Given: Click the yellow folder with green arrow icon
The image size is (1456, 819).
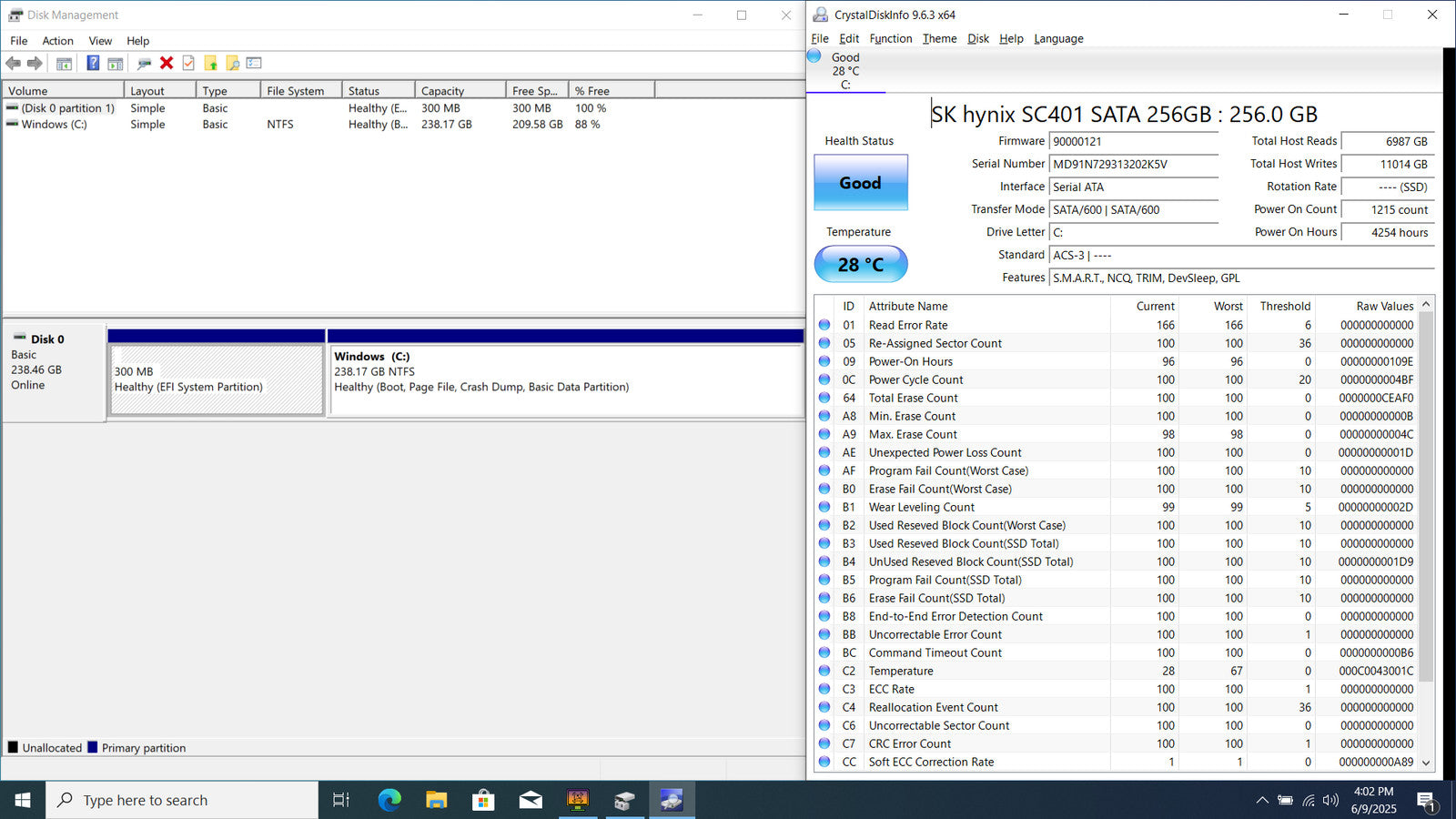Looking at the screenshot, I should pyautogui.click(x=210, y=63).
